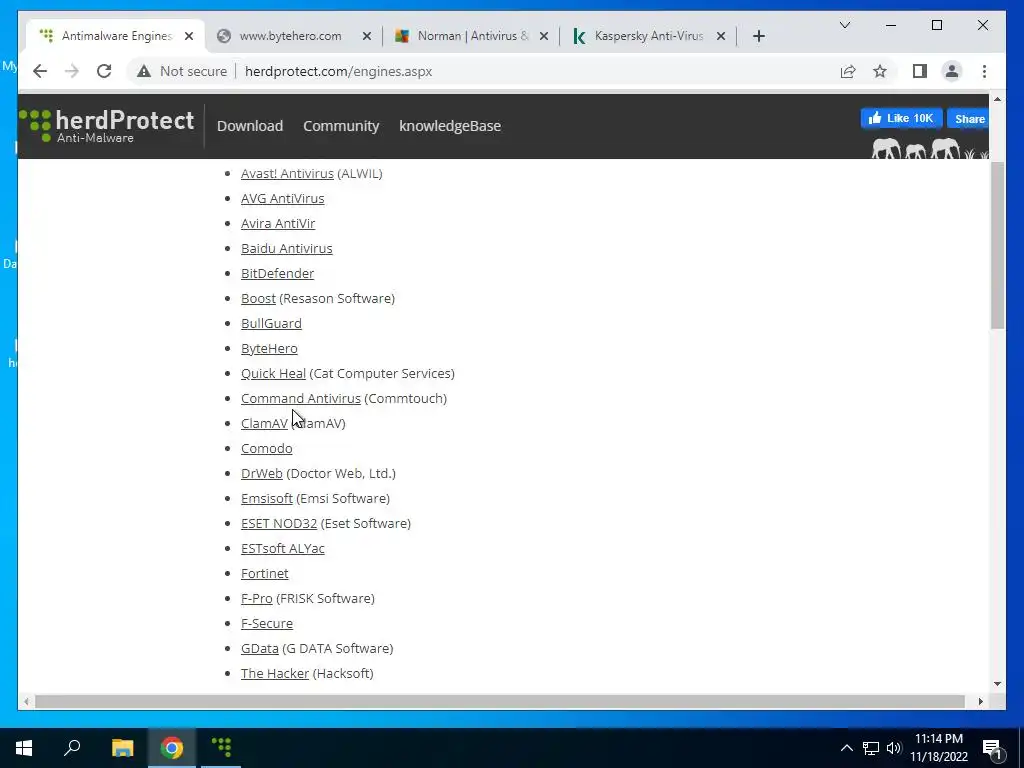Switch to the Norman Antivirus tab
The height and width of the screenshot is (768, 1024).
click(472, 36)
